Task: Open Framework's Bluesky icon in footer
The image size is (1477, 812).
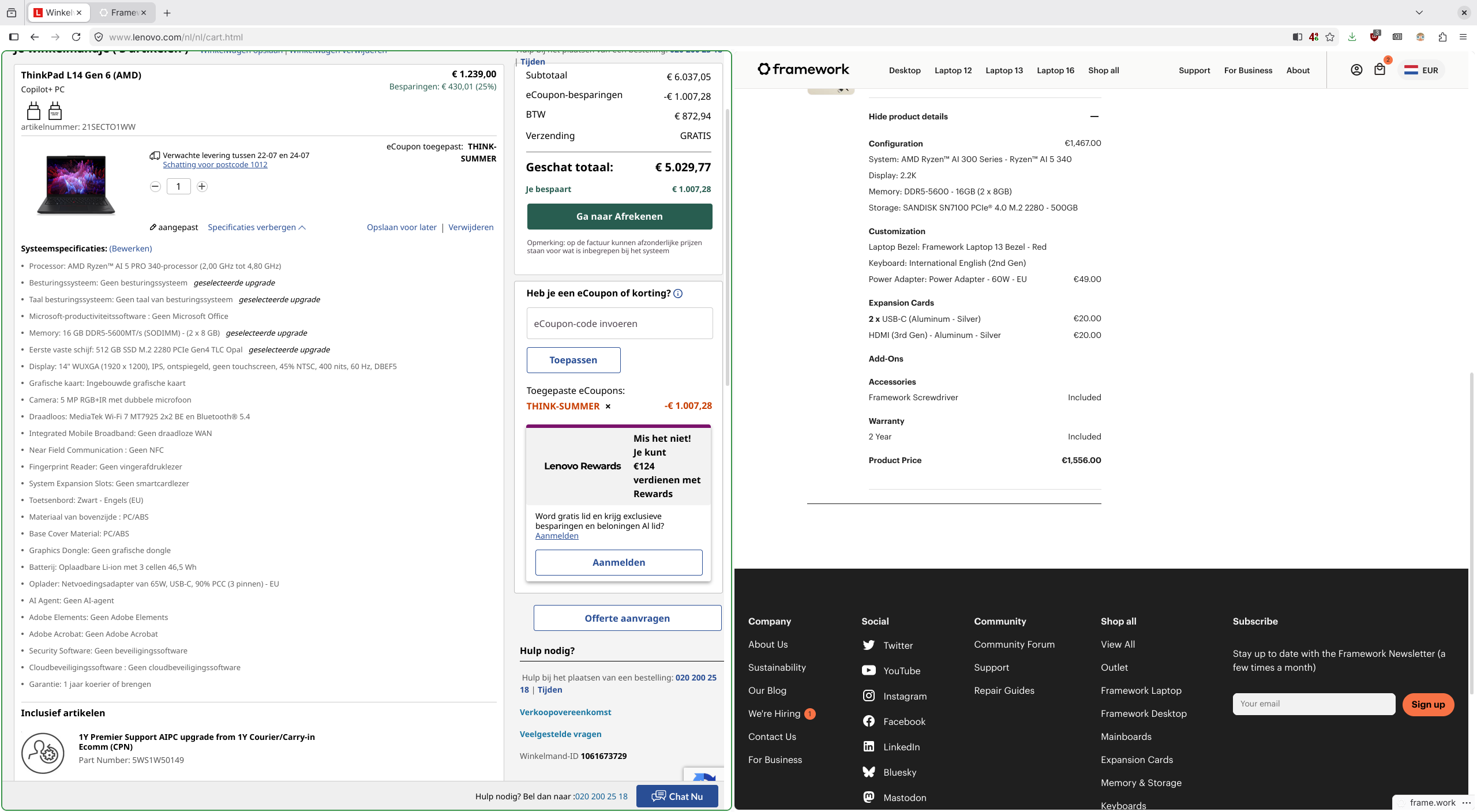Action: click(868, 772)
